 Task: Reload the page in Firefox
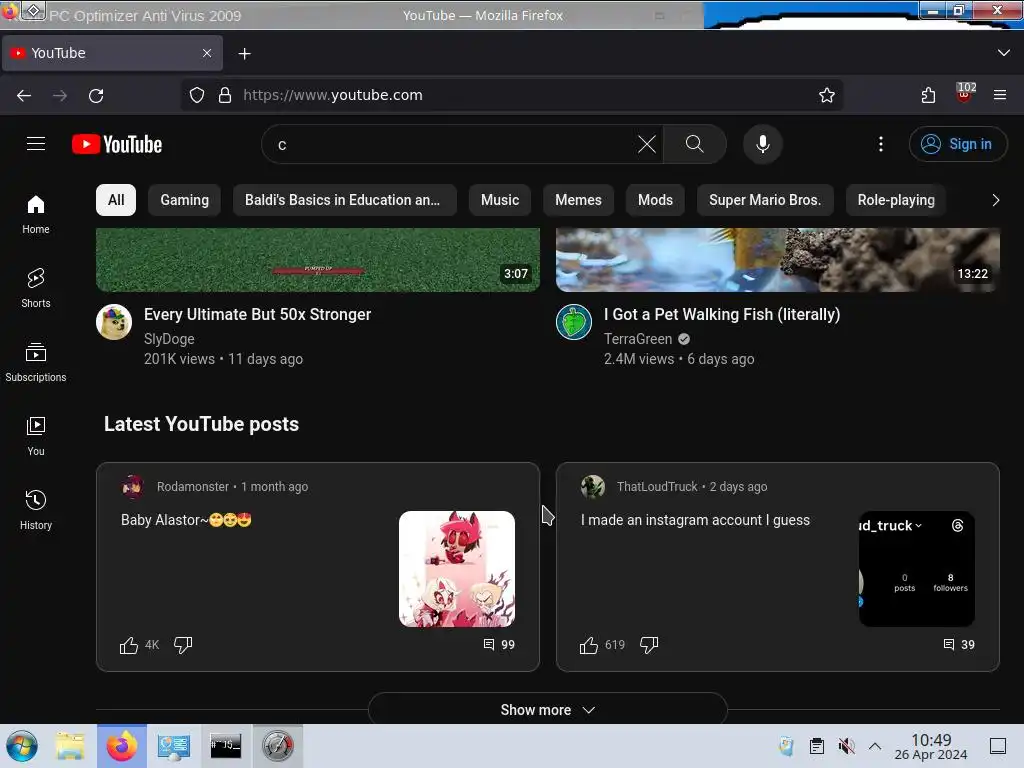(x=96, y=95)
